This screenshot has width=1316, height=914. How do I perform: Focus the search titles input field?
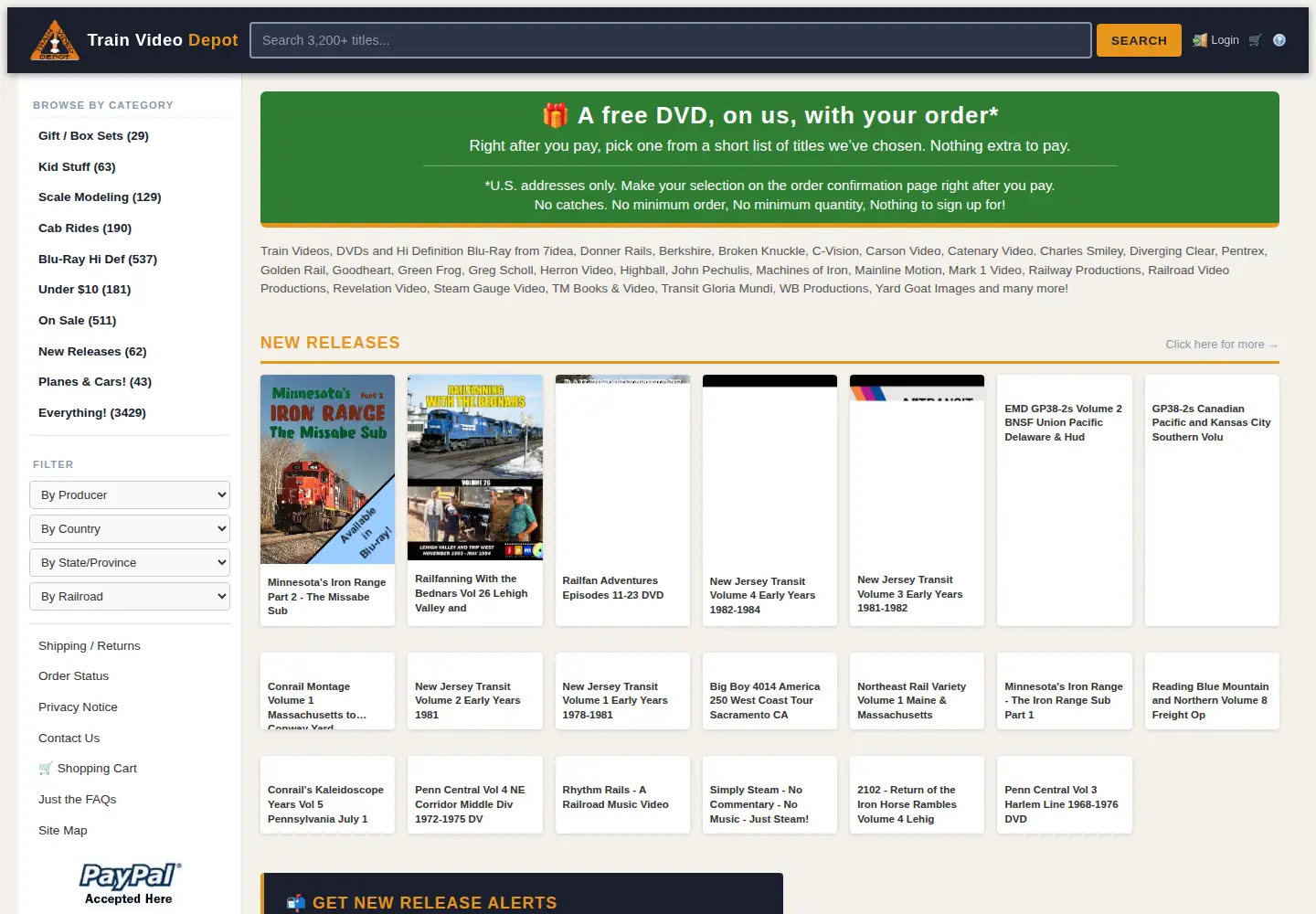click(x=671, y=40)
